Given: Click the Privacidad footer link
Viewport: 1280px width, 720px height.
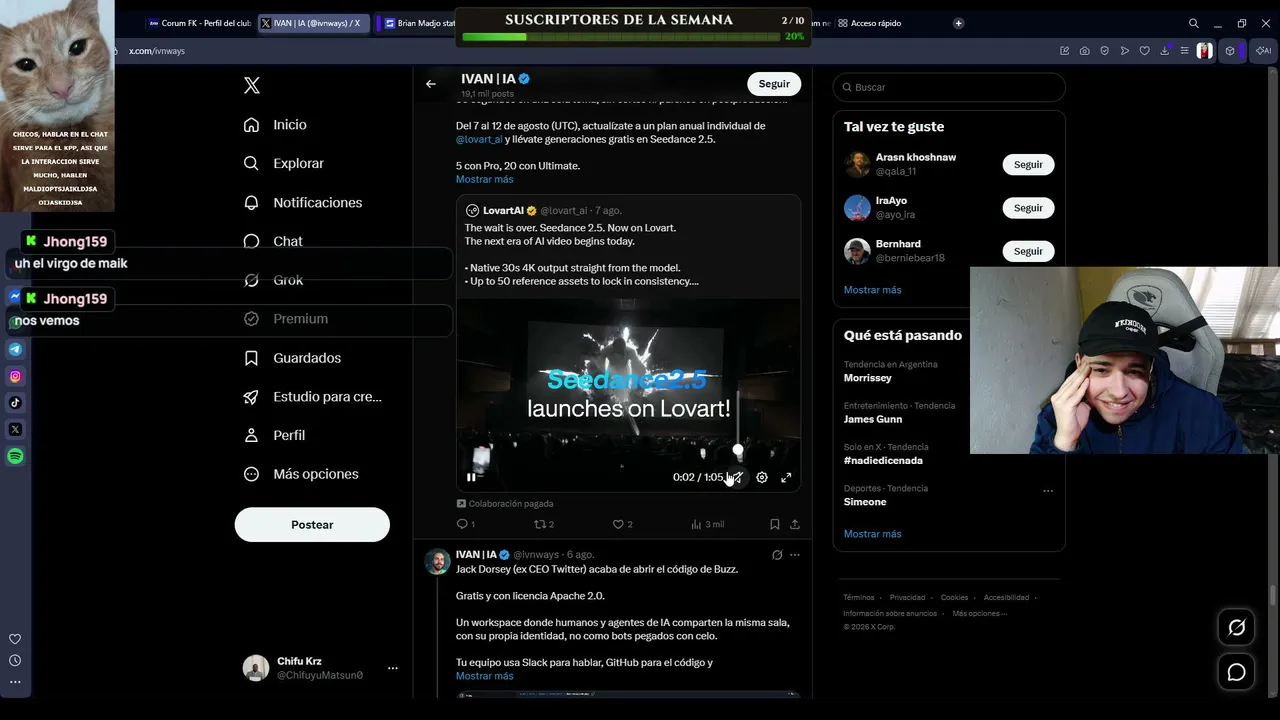Looking at the screenshot, I should click(x=907, y=598).
